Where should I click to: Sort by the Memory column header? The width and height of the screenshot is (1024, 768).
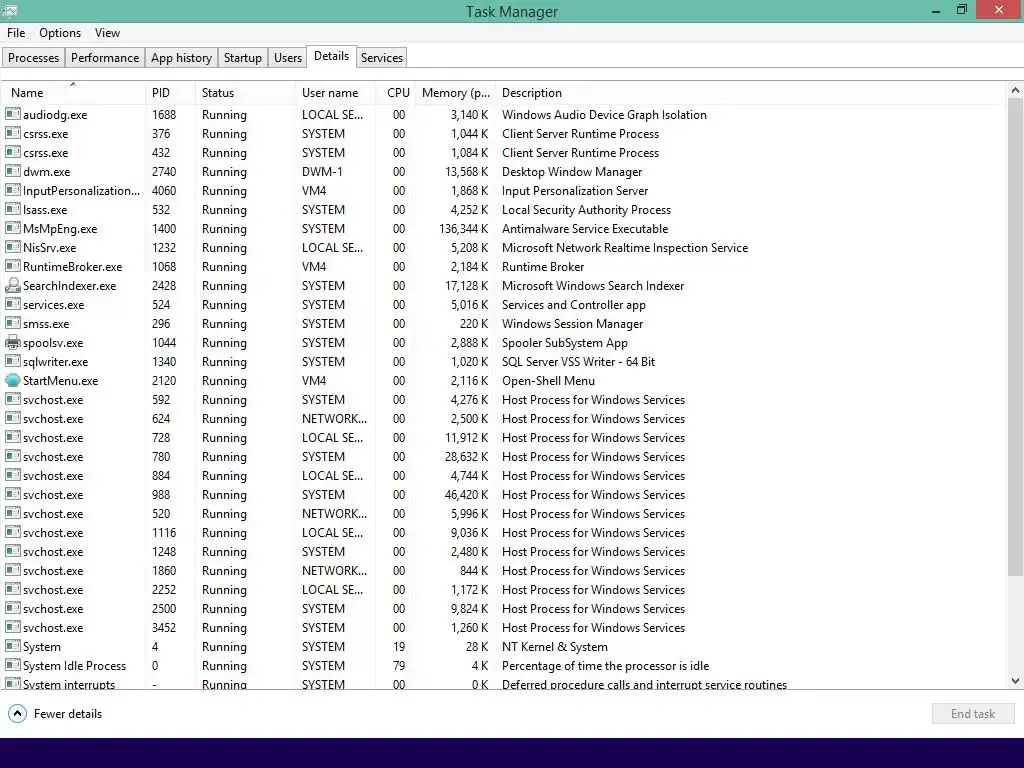tap(455, 93)
